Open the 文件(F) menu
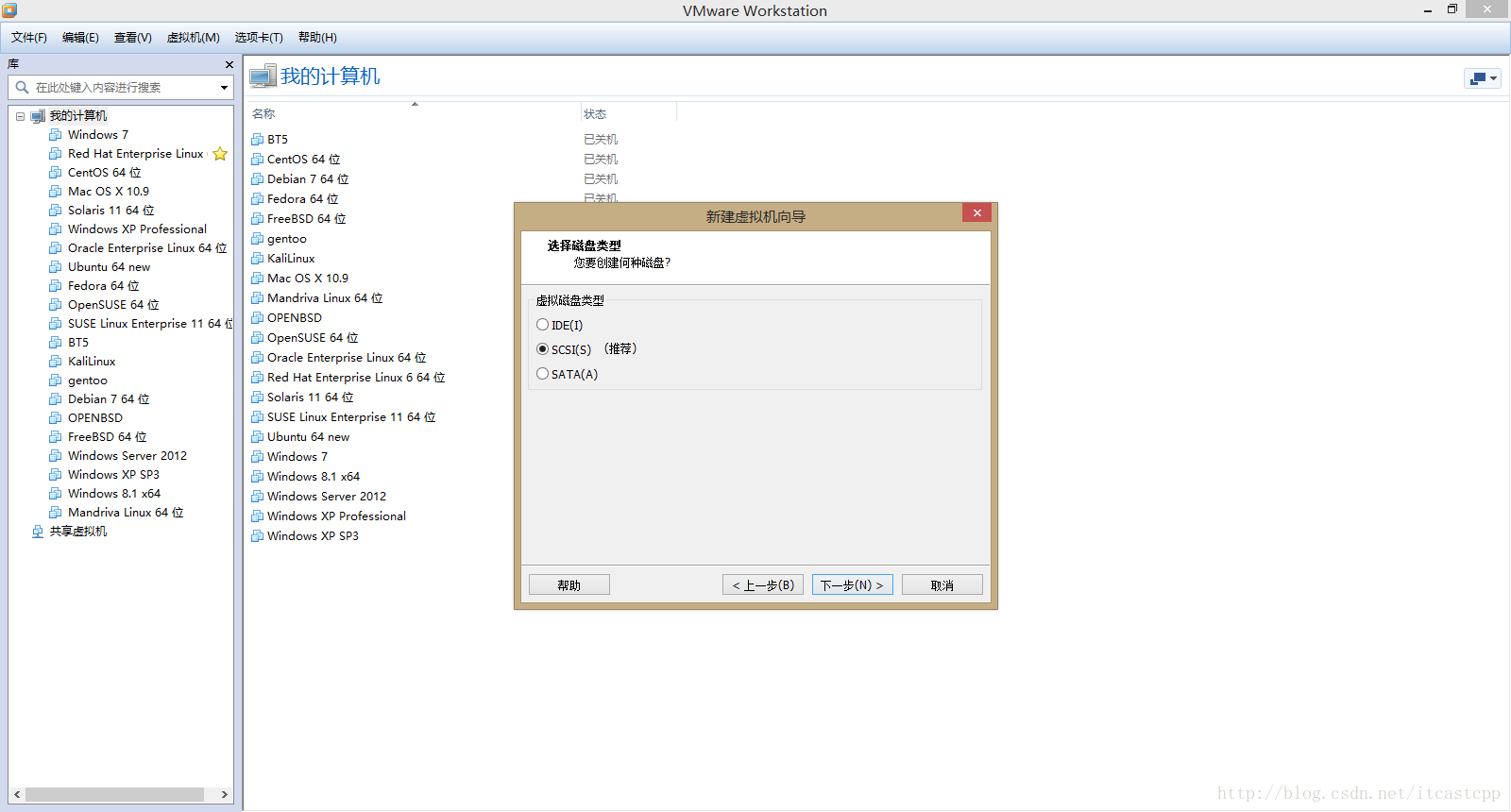The height and width of the screenshot is (812, 1511). click(29, 38)
